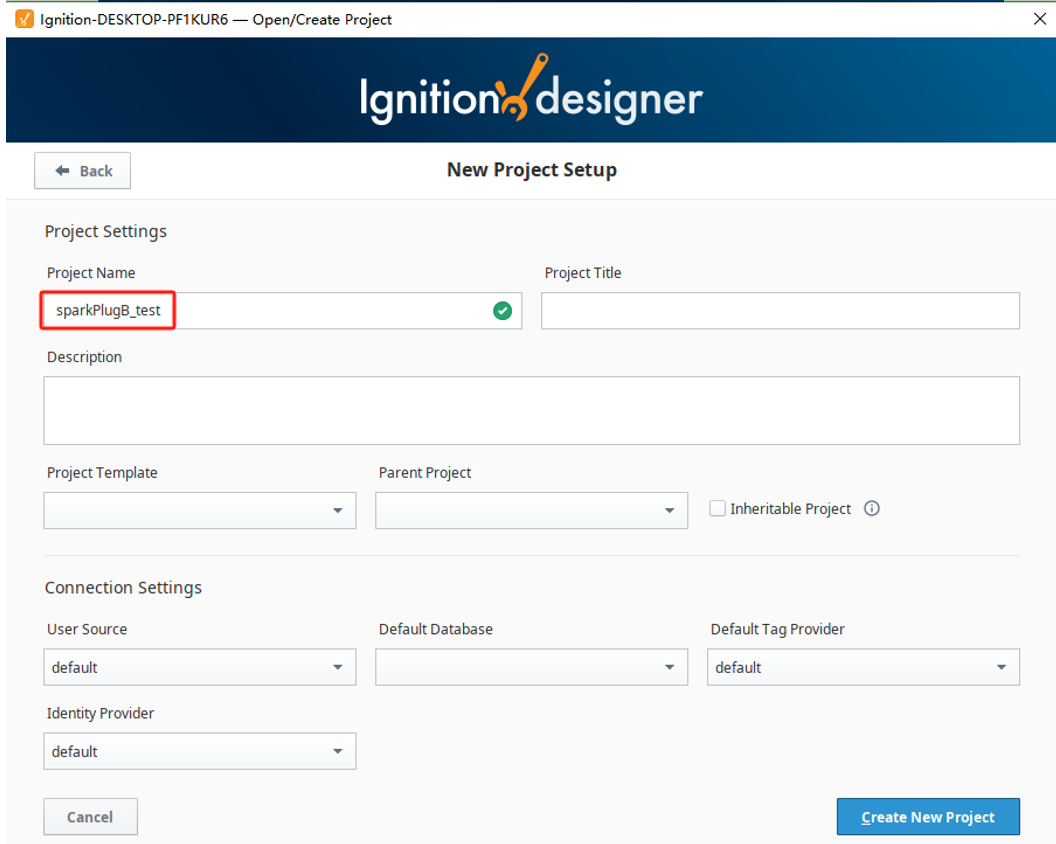Click the Description label
This screenshot has height=844, width=1056.
point(85,357)
